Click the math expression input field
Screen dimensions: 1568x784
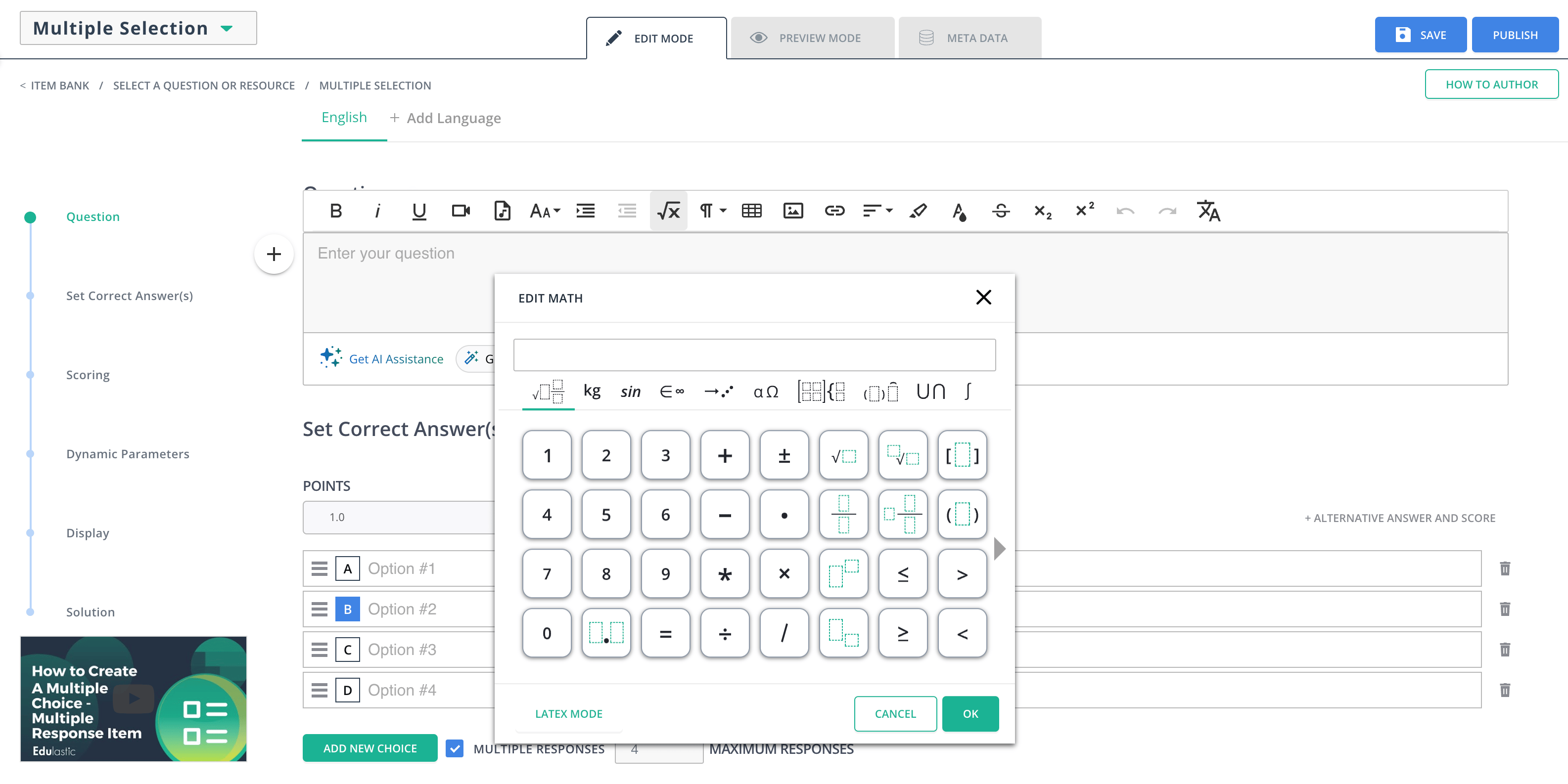click(x=754, y=355)
